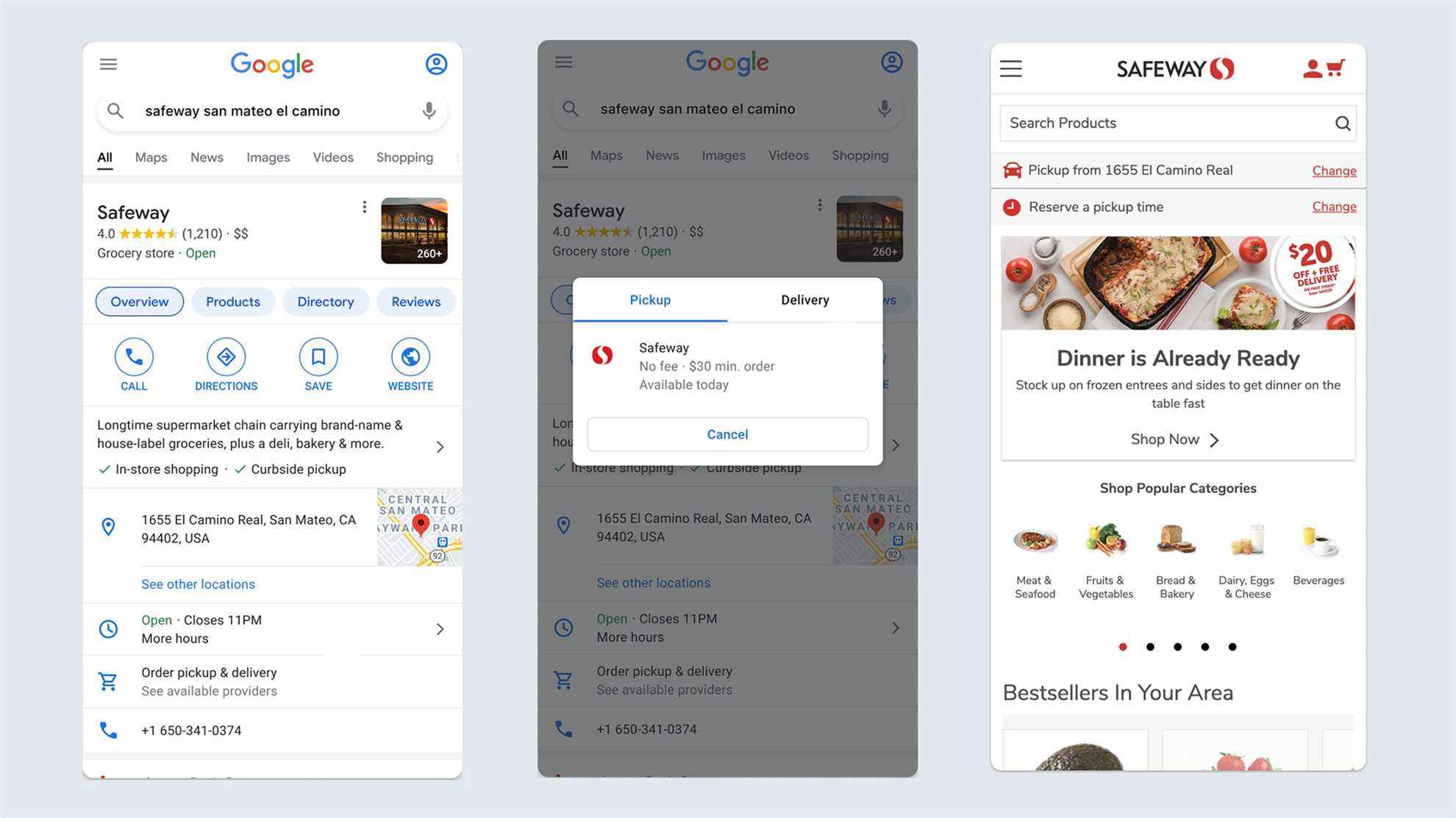Click the Call icon for Safeway
This screenshot has height=818, width=1456.
133,357
